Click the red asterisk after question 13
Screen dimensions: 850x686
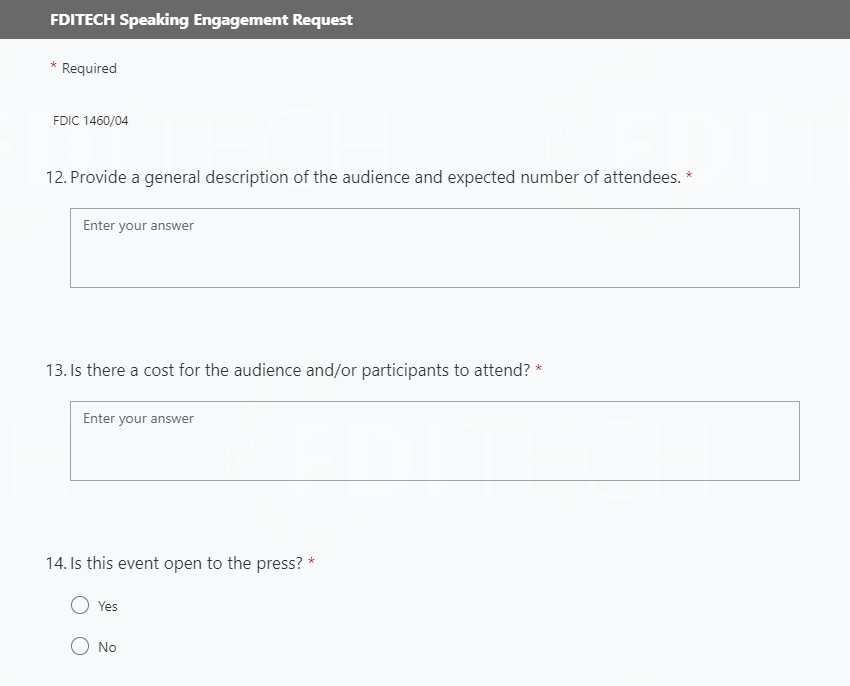[x=539, y=370]
